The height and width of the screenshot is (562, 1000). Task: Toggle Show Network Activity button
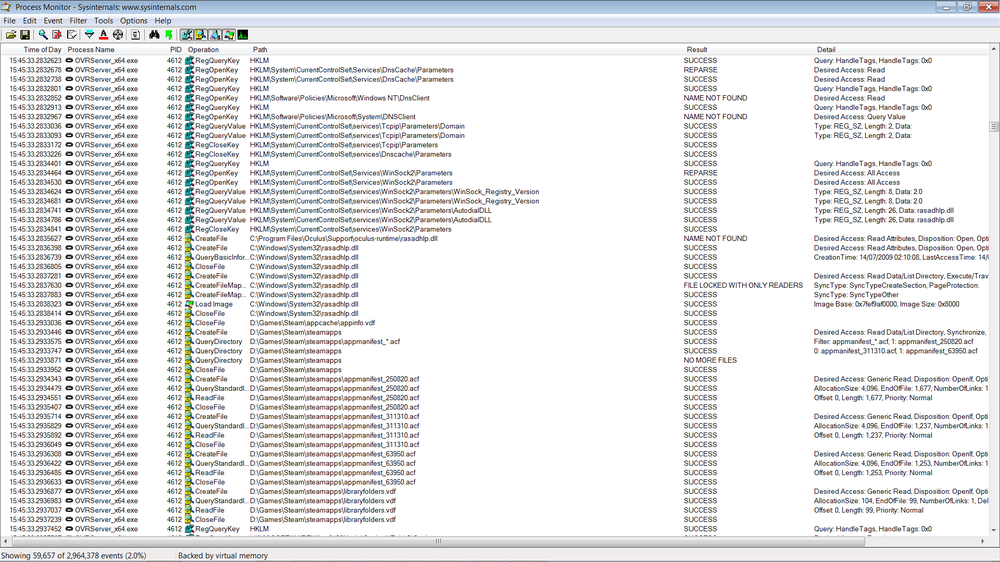click(214, 35)
